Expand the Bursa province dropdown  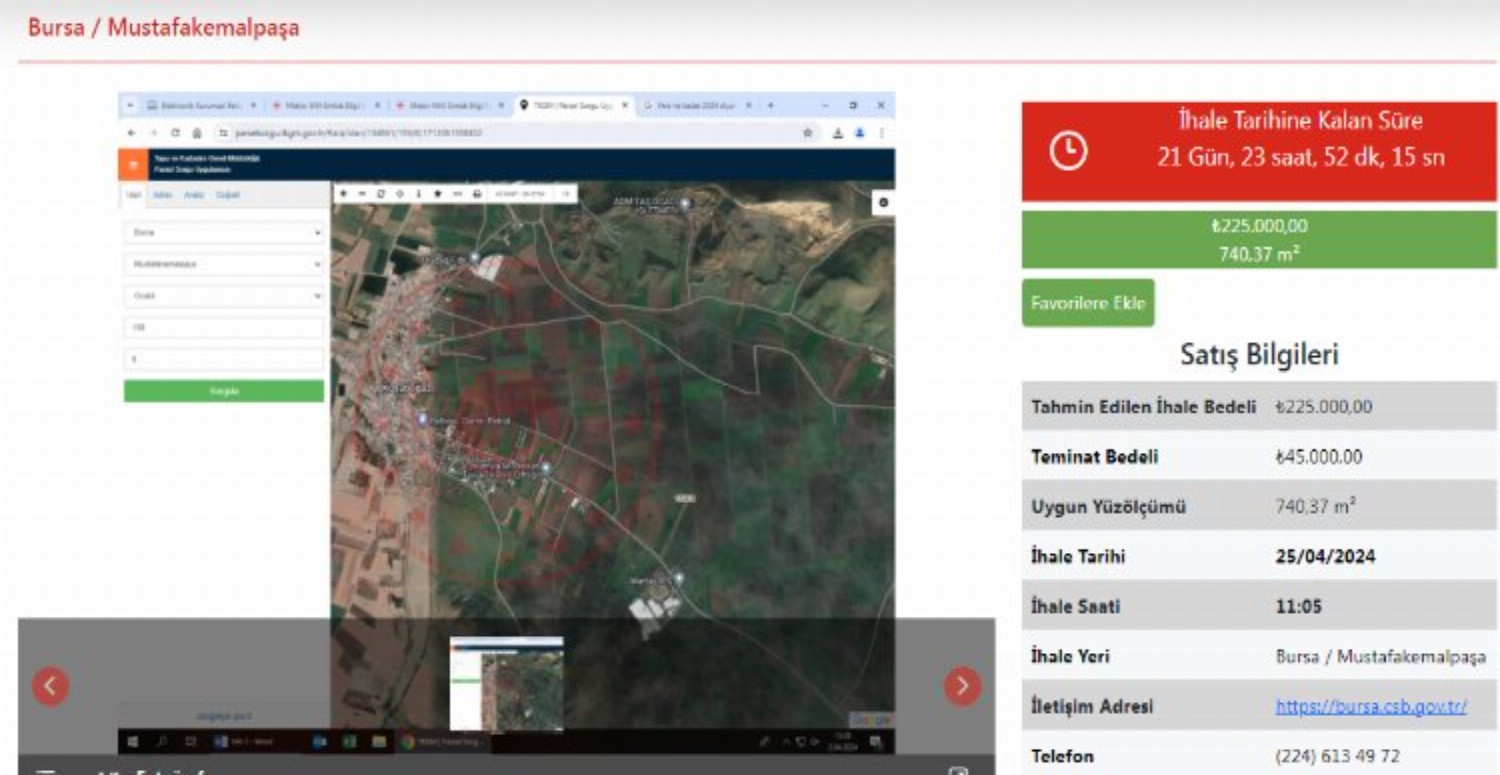coord(224,233)
